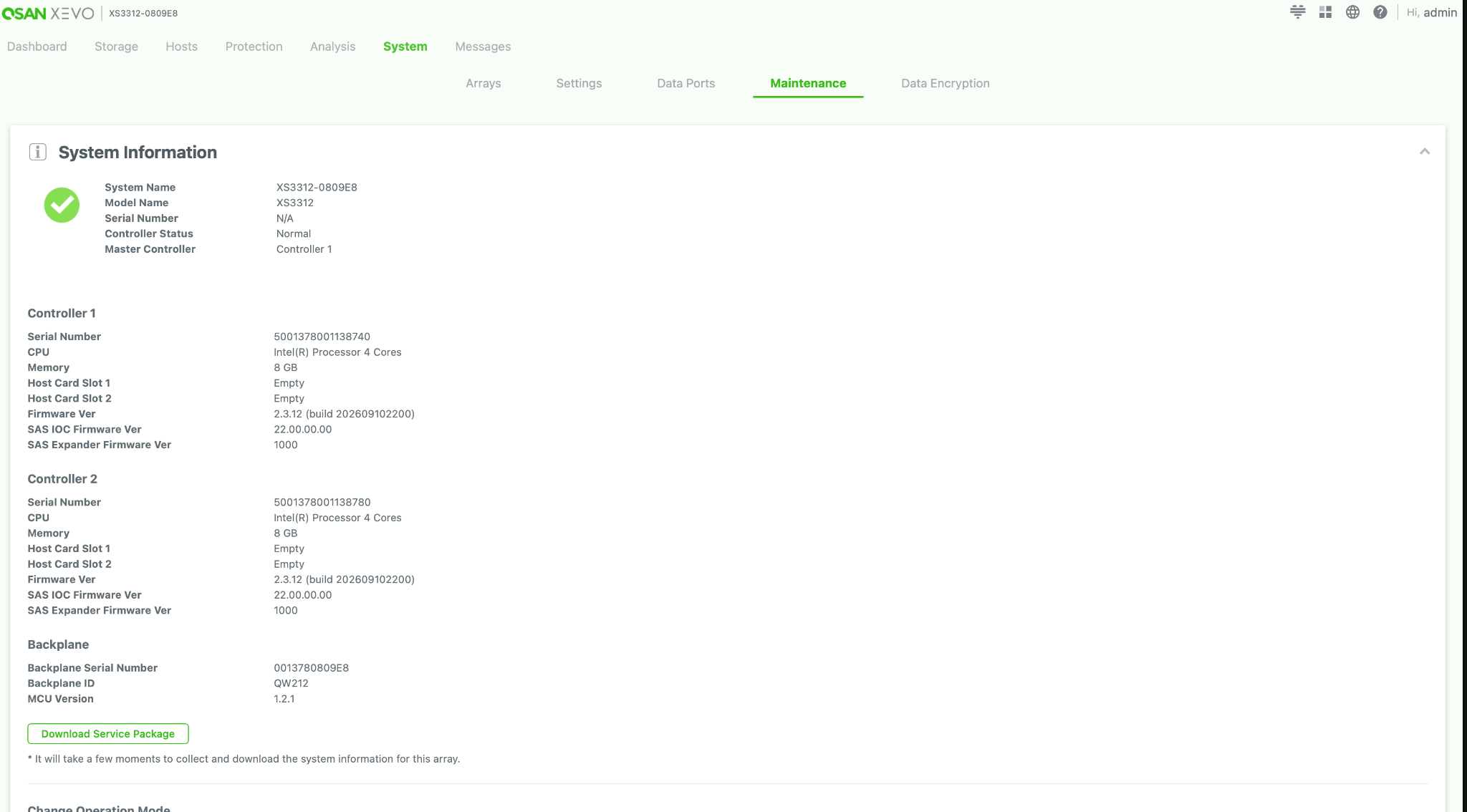
Task: Click the QSAN XEVO logo
Action: click(48, 13)
